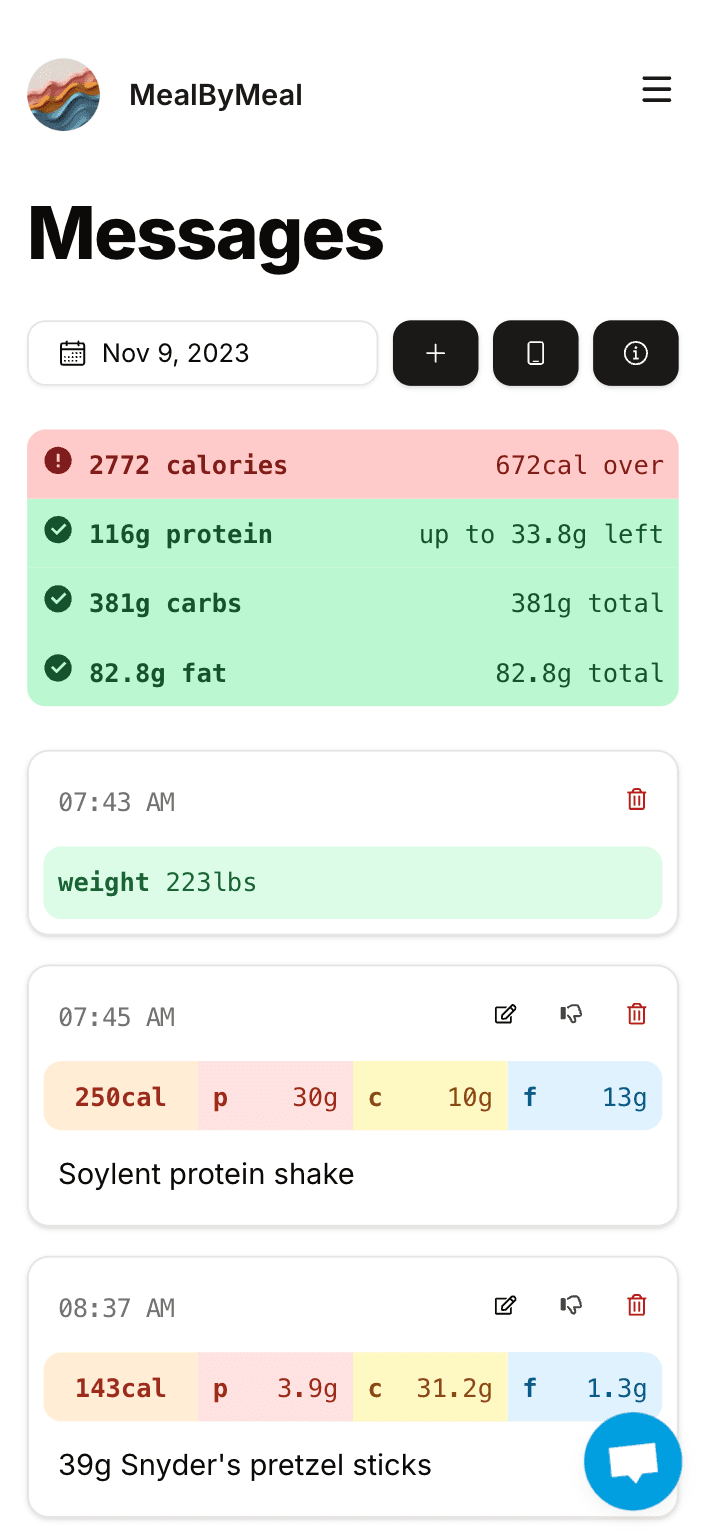Open the add meal entry button

pyautogui.click(x=435, y=353)
